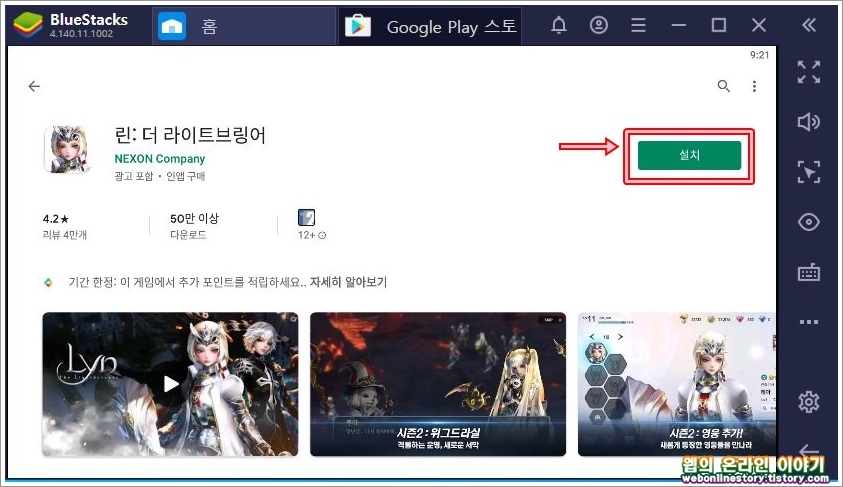The height and width of the screenshot is (487, 843).
Task: Click the volume speaker icon
Action: [809, 122]
